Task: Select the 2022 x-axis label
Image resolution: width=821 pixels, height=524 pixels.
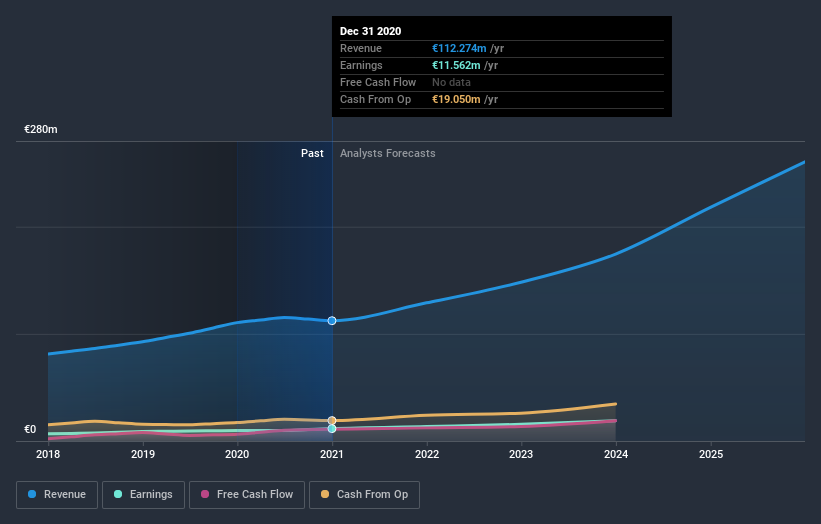Action: coord(427,454)
